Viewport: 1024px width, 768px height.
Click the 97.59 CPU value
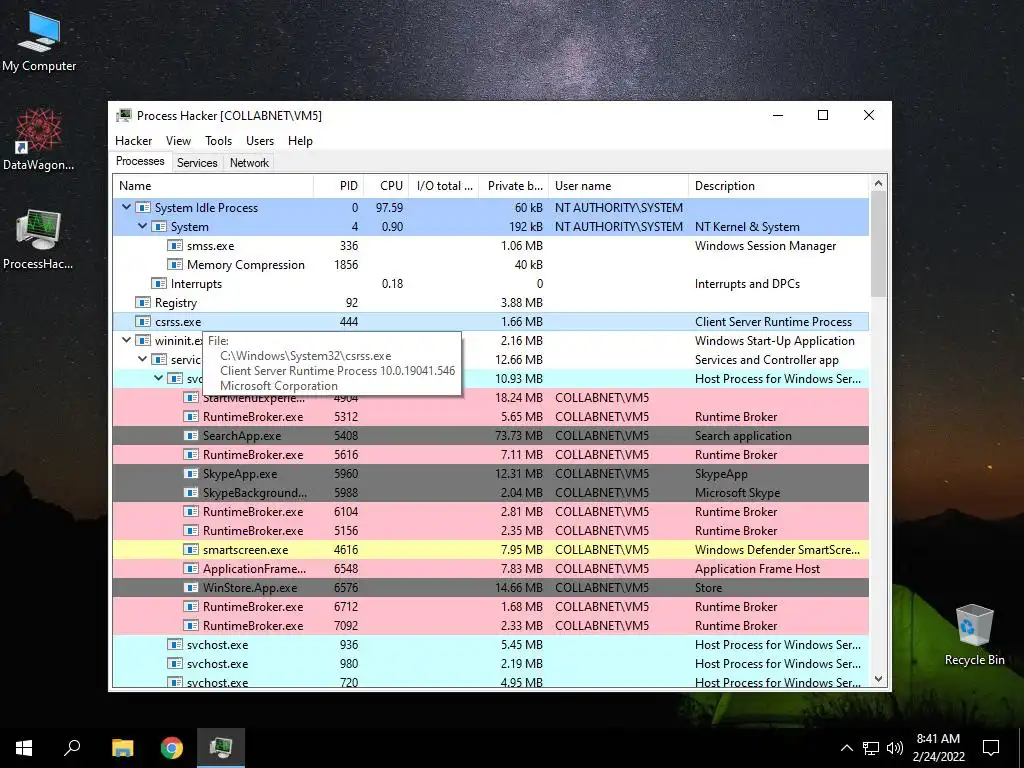click(x=389, y=208)
